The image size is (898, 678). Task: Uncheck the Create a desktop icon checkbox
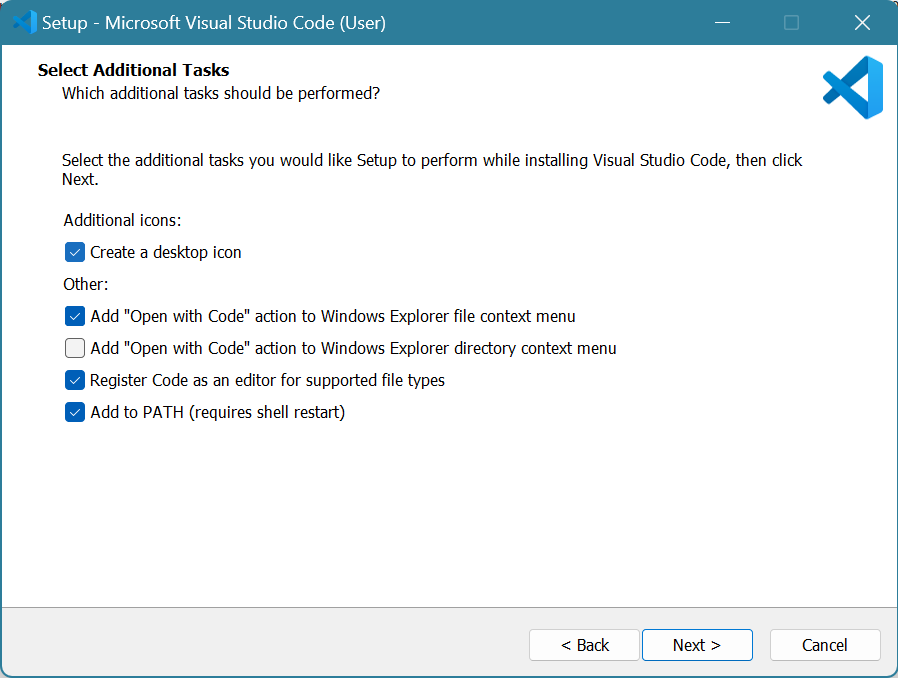click(75, 252)
